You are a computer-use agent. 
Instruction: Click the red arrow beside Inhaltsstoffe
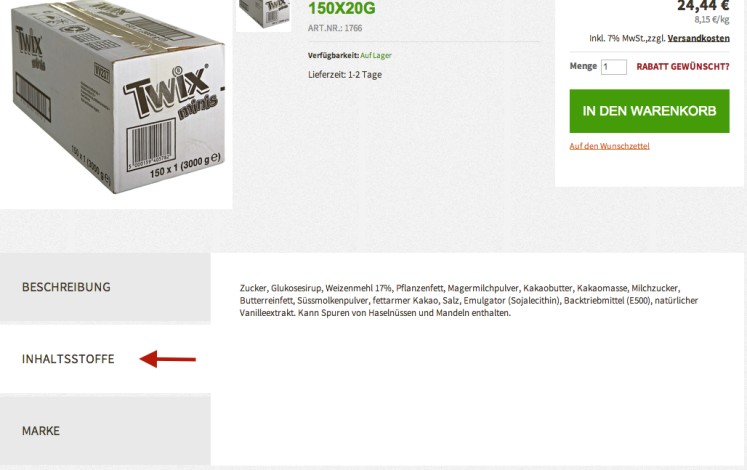(x=168, y=359)
